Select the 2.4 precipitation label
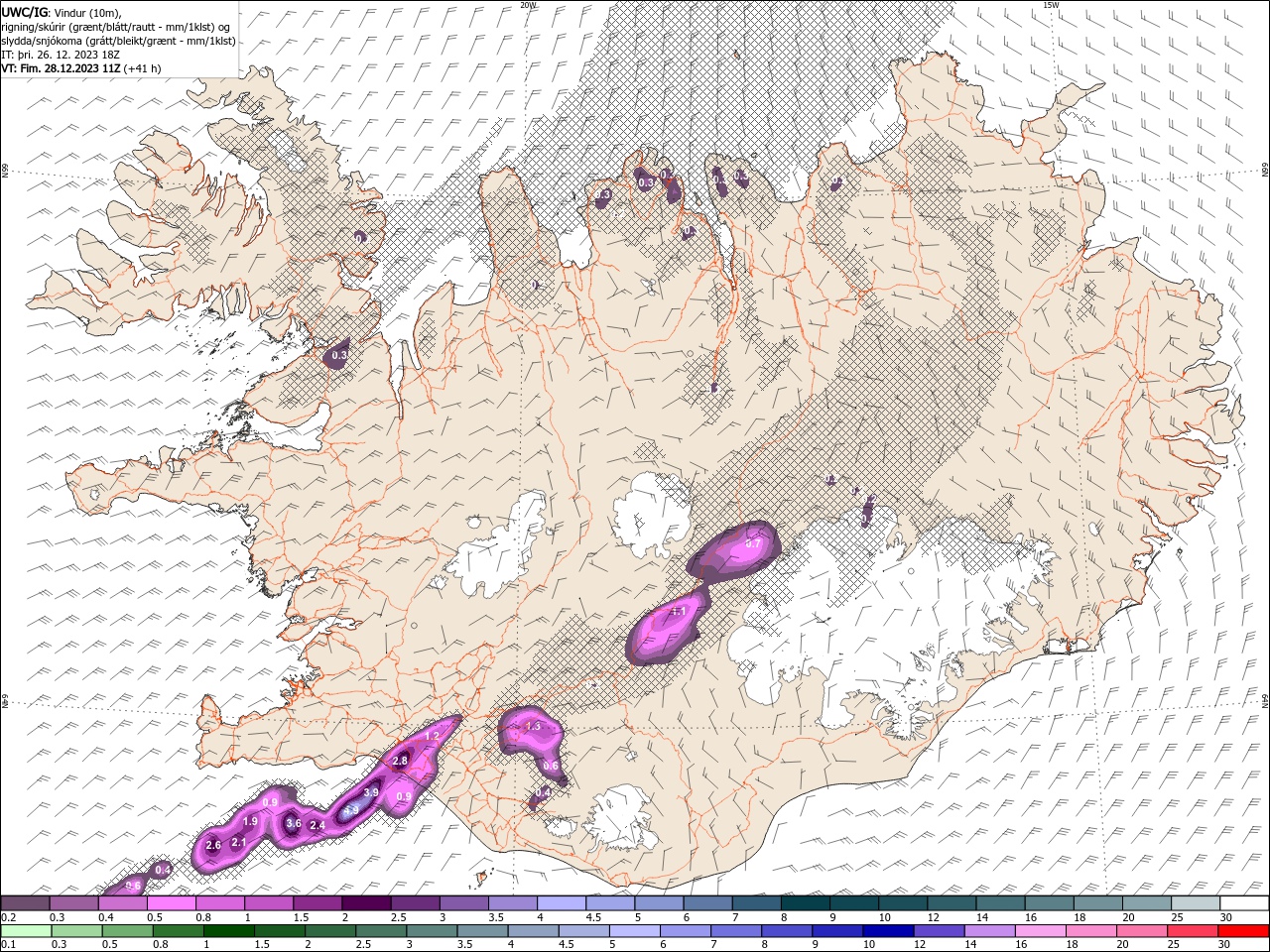Image resolution: width=1270 pixels, height=952 pixels. (x=317, y=825)
